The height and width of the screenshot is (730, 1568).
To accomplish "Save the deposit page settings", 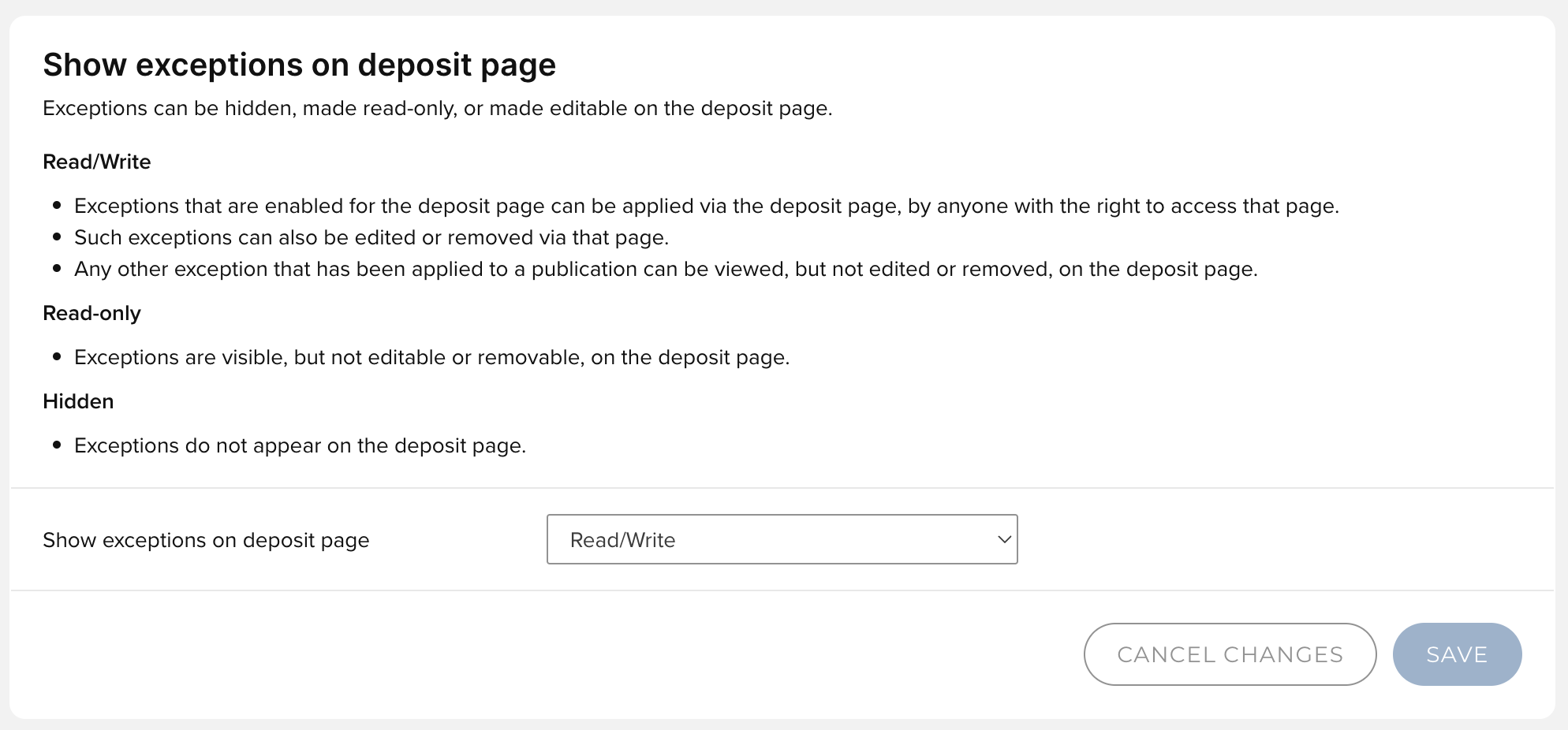I will tap(1456, 654).
